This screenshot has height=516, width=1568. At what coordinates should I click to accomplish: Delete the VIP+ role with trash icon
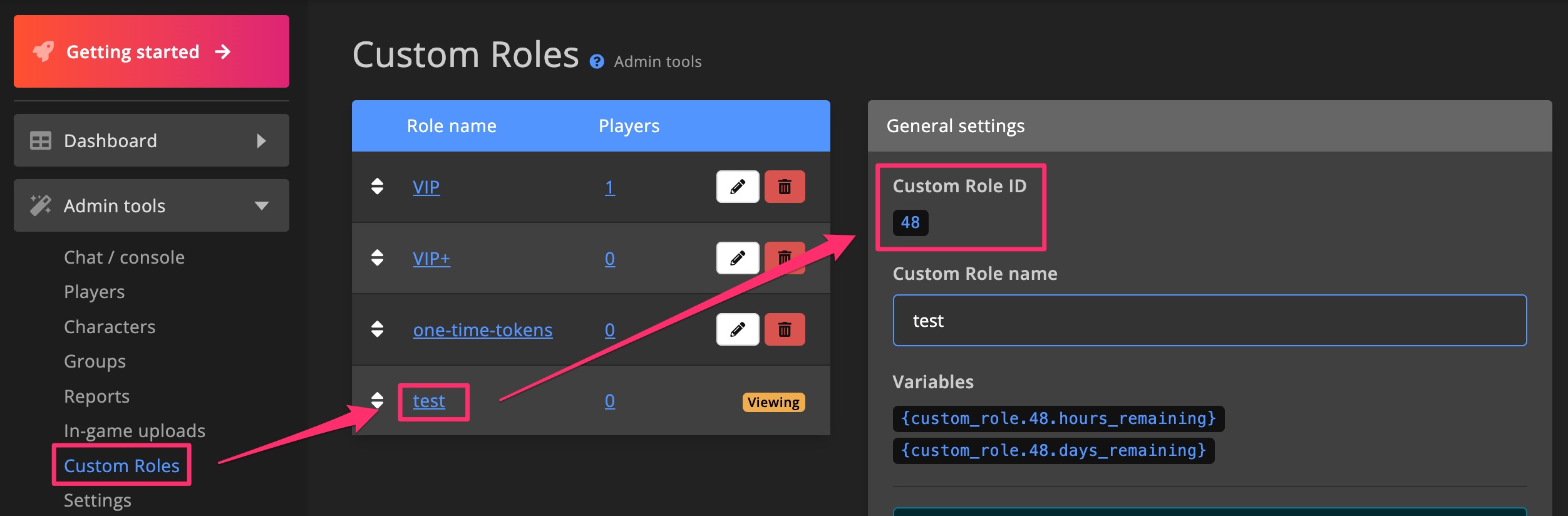point(785,258)
